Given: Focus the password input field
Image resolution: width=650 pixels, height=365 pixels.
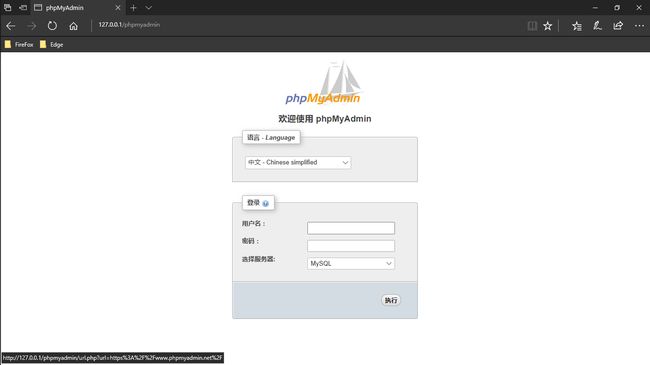Looking at the screenshot, I should point(351,246).
